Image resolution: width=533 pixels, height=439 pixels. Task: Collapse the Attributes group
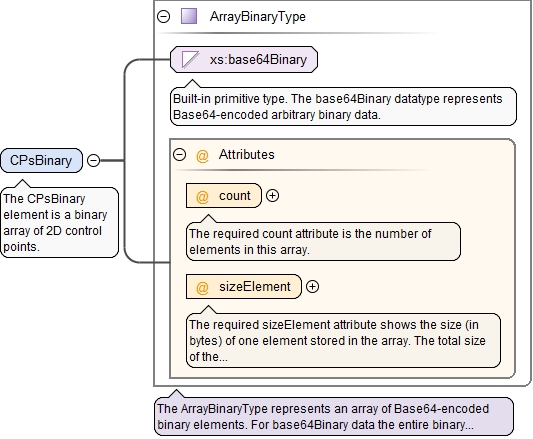coord(179,154)
